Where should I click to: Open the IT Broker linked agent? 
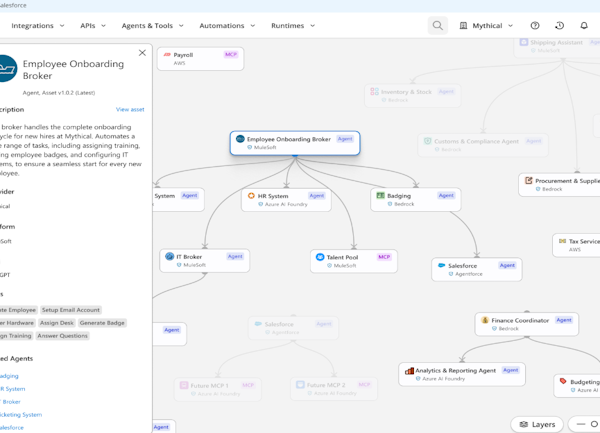(x=10, y=402)
